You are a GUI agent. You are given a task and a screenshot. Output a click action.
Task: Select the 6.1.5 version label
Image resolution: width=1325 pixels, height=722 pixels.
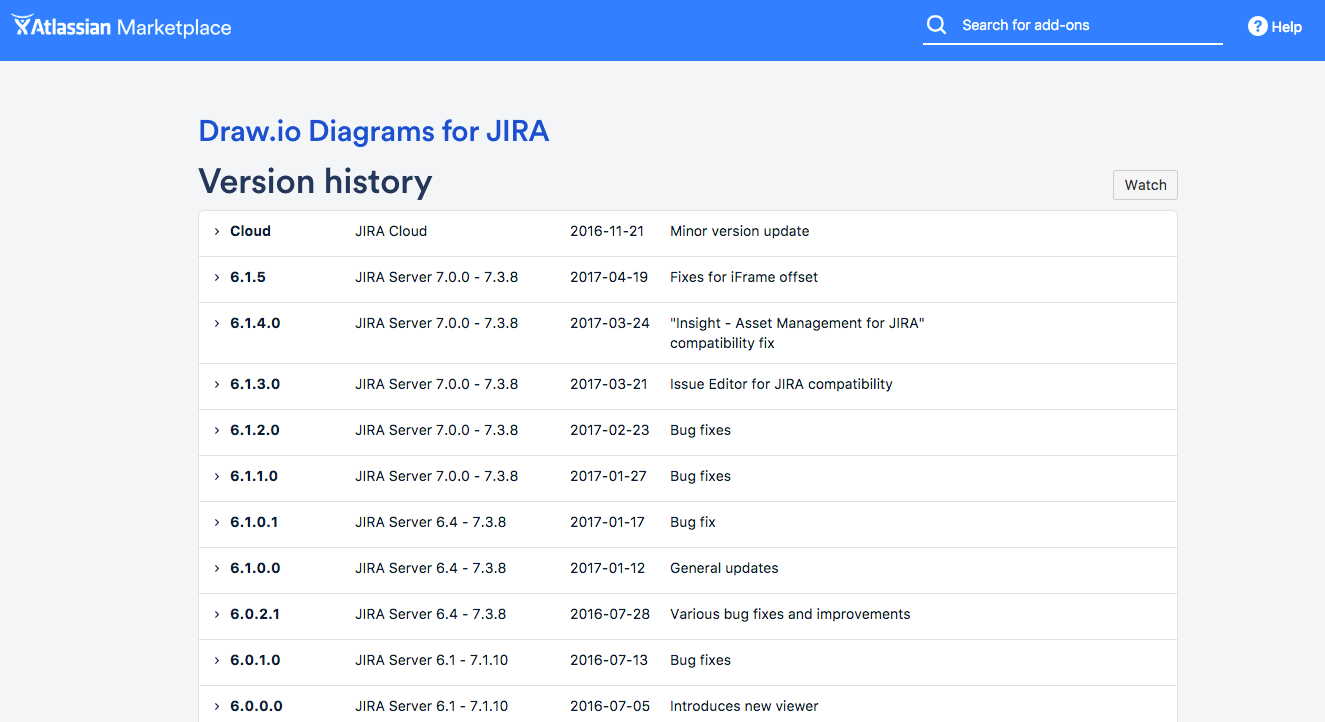[x=248, y=277]
